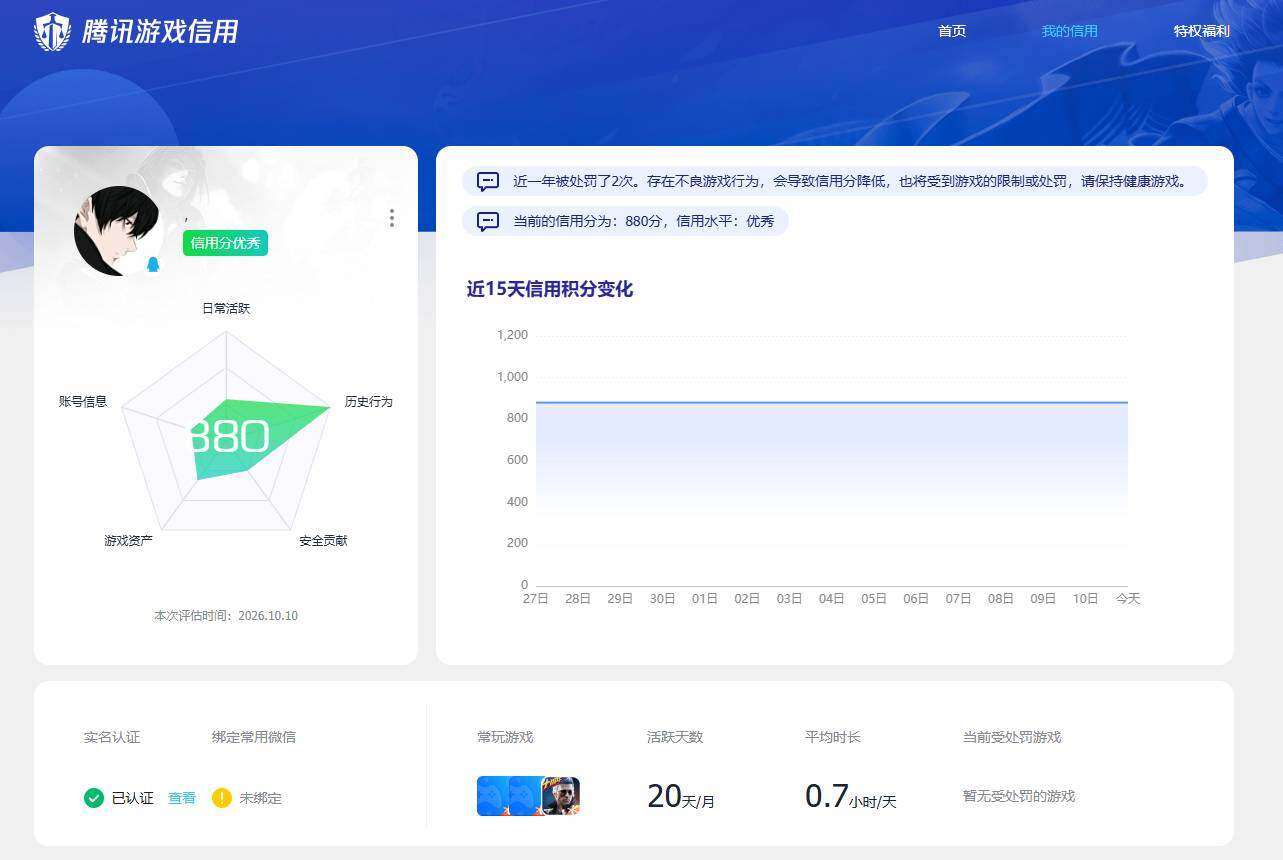Click 近15天信用积分变化 heading
1283x860 pixels.
(x=550, y=289)
